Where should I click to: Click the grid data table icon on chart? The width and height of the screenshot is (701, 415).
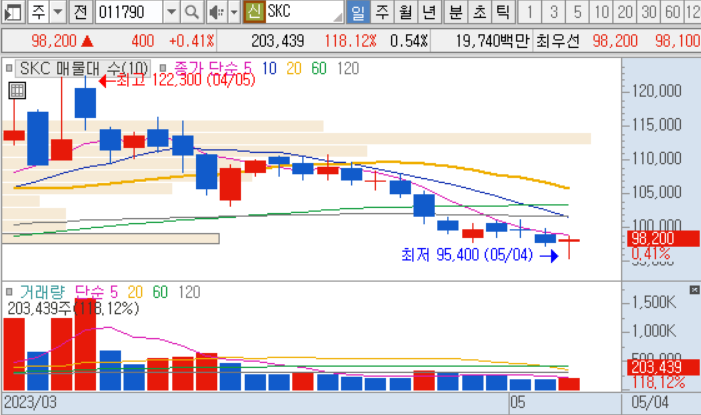point(17,91)
